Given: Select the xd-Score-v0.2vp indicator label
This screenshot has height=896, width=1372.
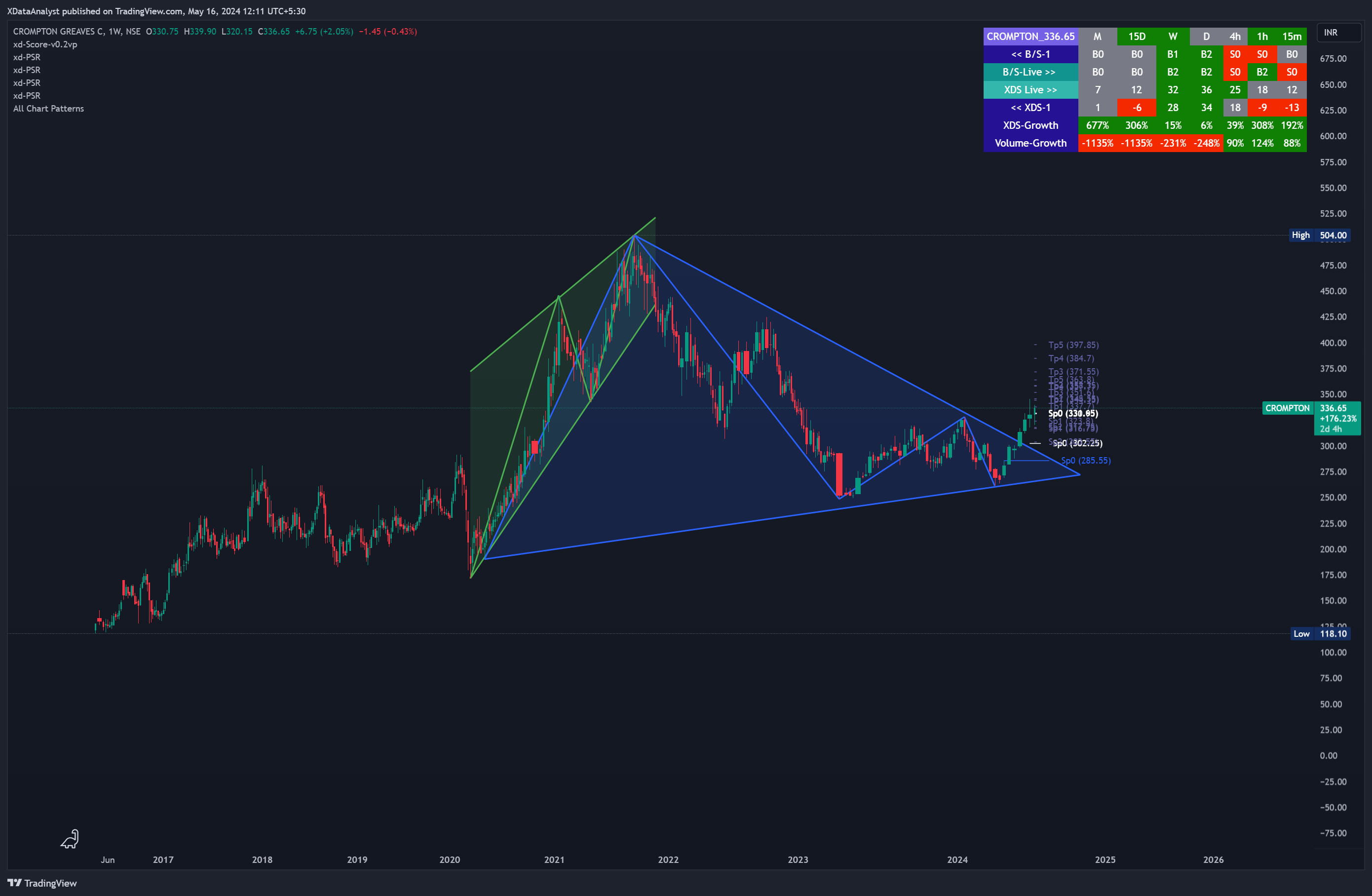Looking at the screenshot, I should 45,44.
